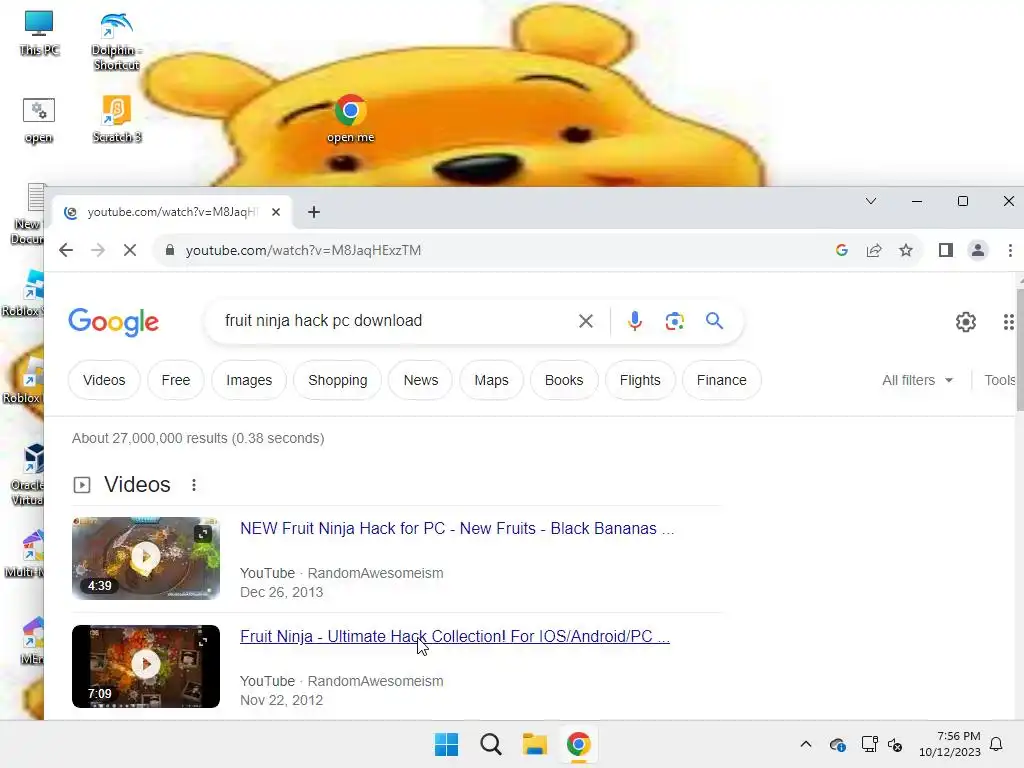Click the address bar URL
Screen dimensions: 1024x768
click(303, 250)
